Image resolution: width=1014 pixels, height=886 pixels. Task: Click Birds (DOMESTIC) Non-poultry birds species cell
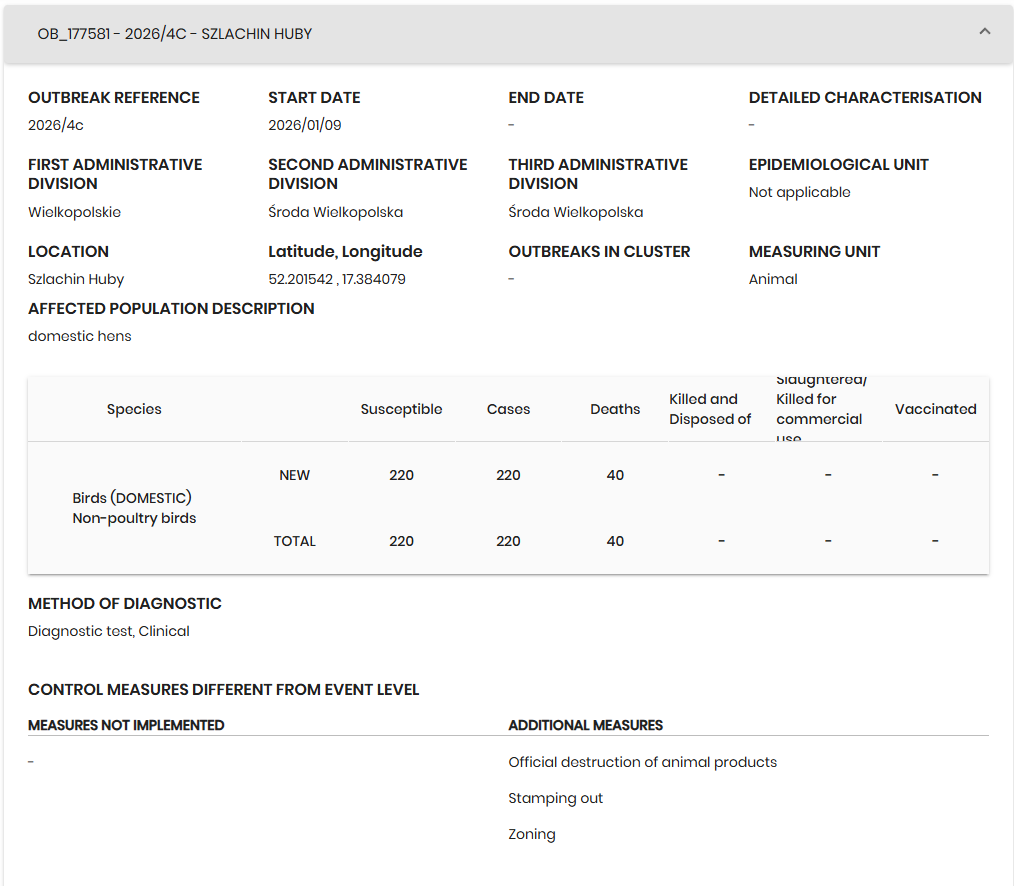134,508
